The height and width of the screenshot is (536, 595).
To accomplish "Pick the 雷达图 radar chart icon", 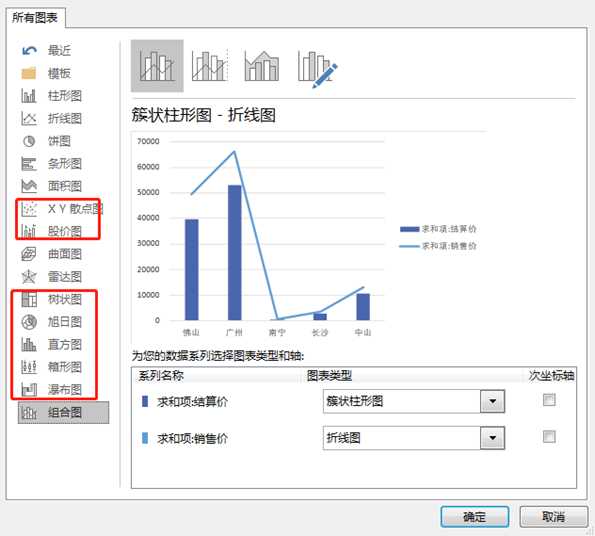I will (x=29, y=277).
